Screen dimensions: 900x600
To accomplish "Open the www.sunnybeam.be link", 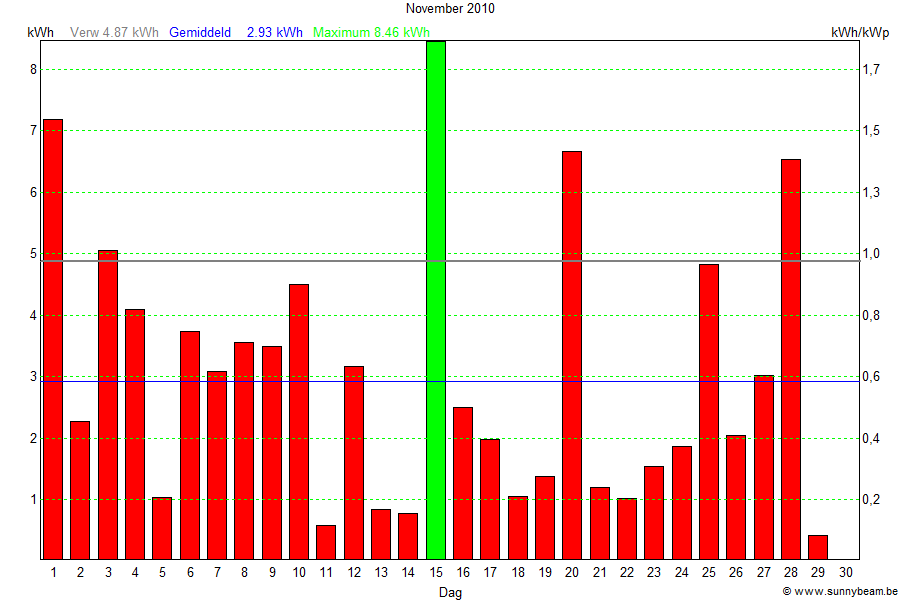I will (839, 592).
